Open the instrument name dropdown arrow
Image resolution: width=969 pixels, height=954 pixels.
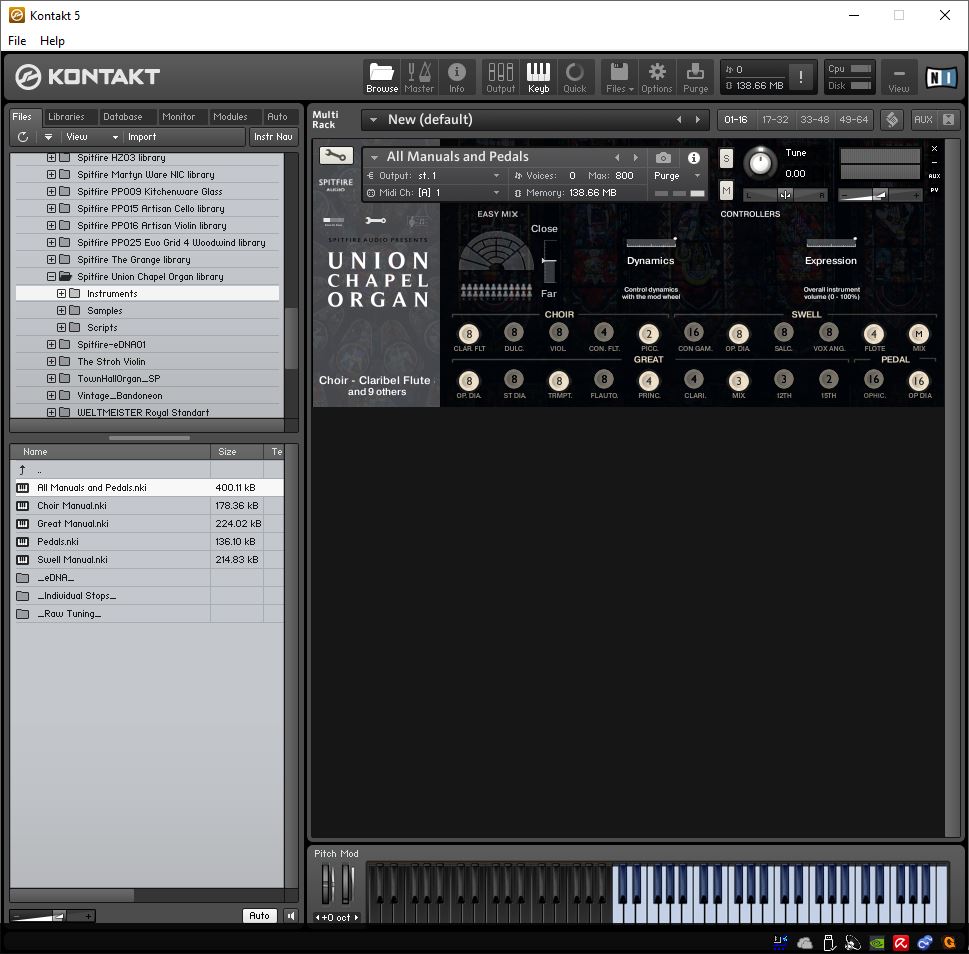[374, 158]
